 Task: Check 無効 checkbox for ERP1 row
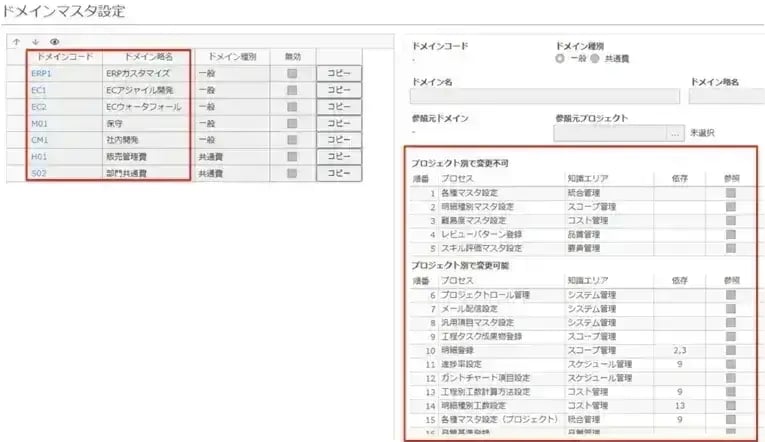click(x=292, y=73)
